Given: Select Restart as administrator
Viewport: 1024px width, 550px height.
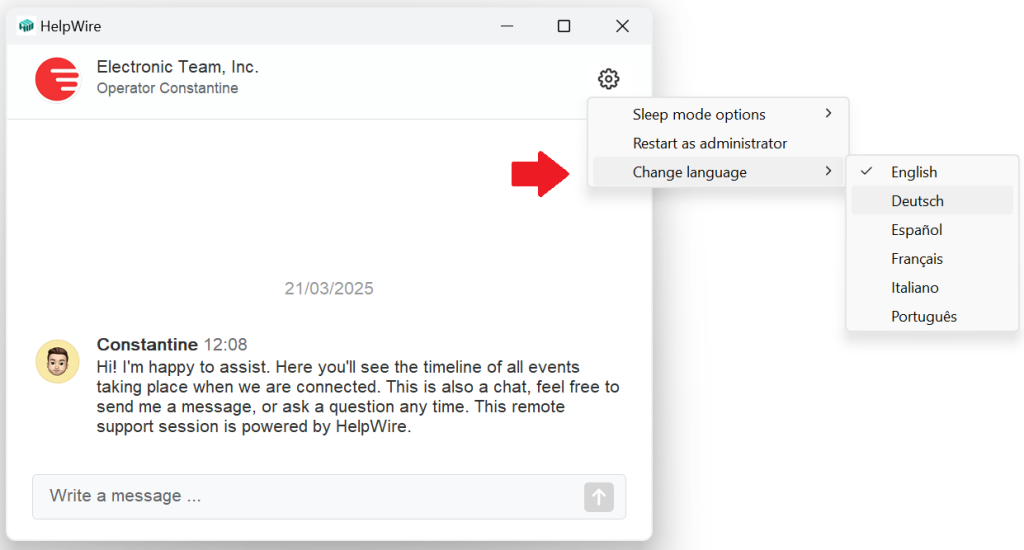Looking at the screenshot, I should click(718, 143).
